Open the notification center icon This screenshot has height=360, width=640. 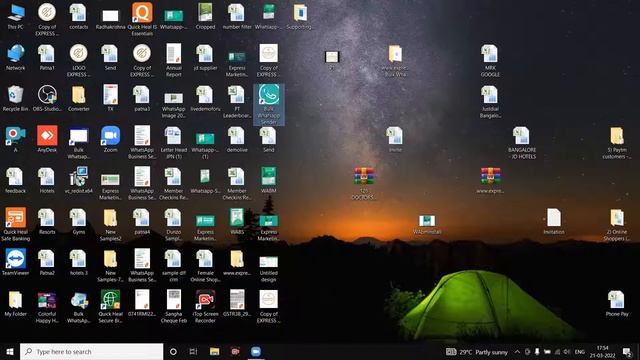[x=627, y=351]
